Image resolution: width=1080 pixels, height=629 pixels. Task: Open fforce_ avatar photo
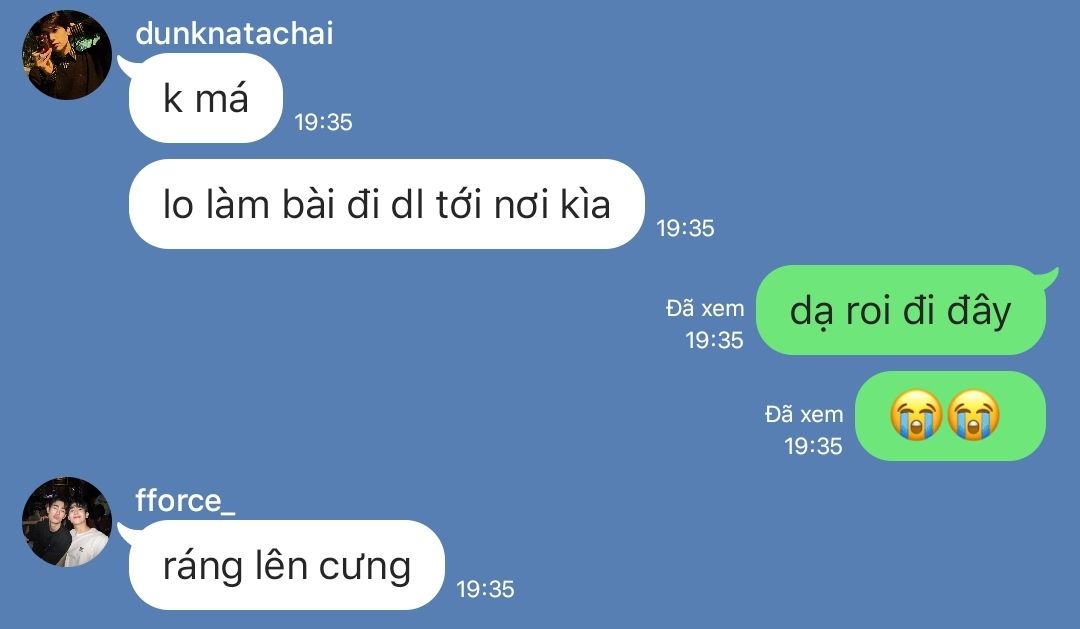point(67,522)
